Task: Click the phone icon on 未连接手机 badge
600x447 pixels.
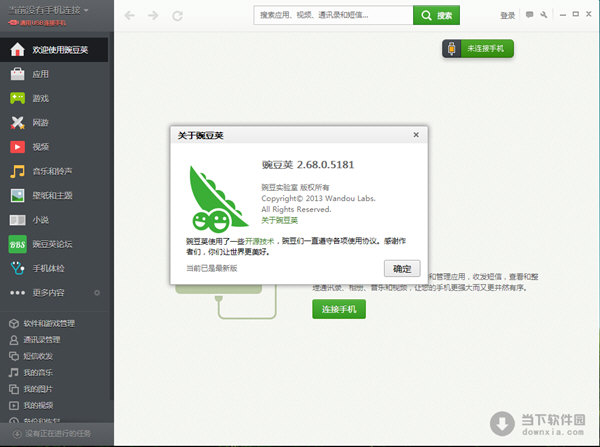Action: point(452,49)
